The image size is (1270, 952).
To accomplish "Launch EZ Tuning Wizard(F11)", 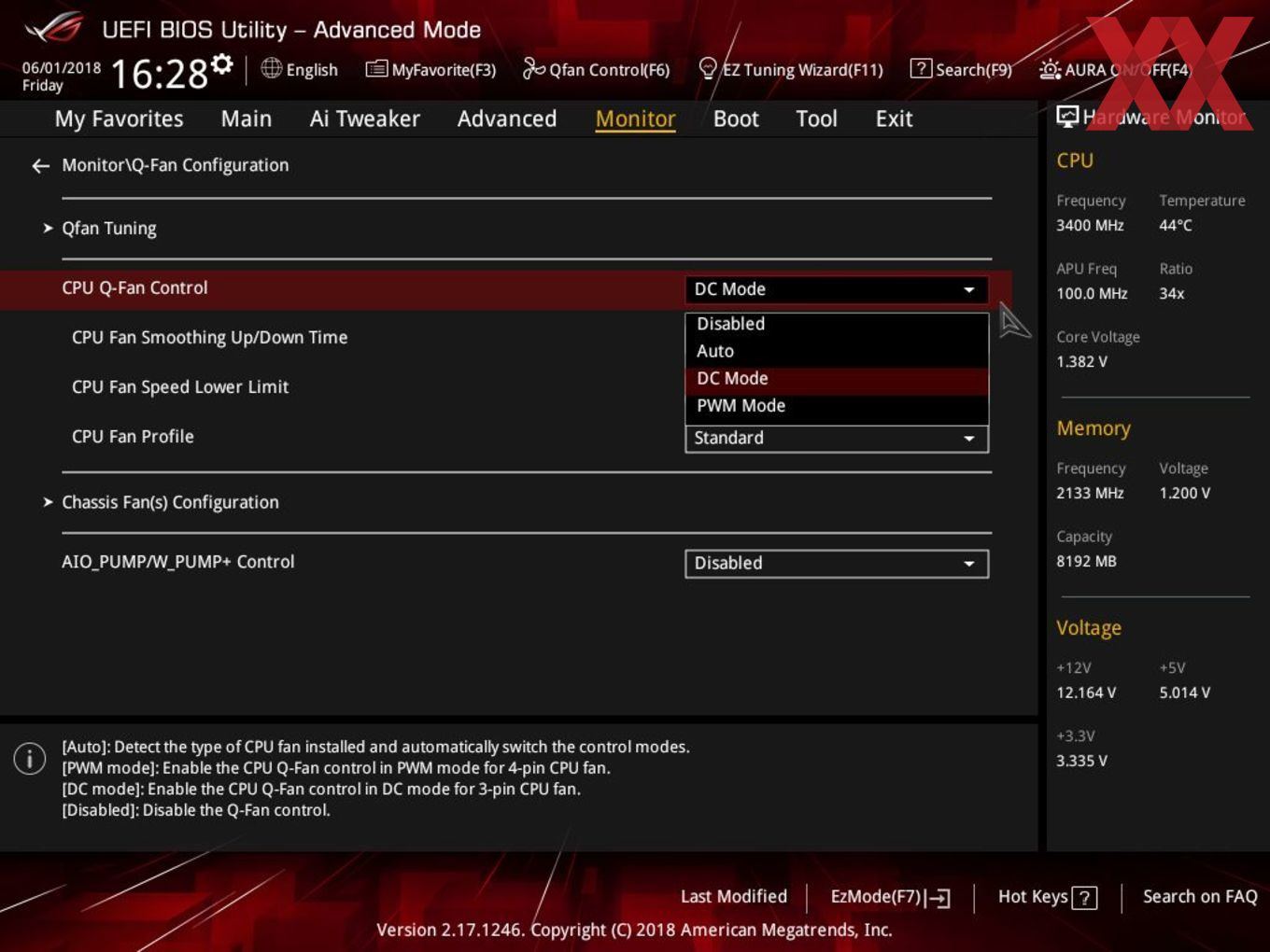I will pyautogui.click(x=791, y=69).
